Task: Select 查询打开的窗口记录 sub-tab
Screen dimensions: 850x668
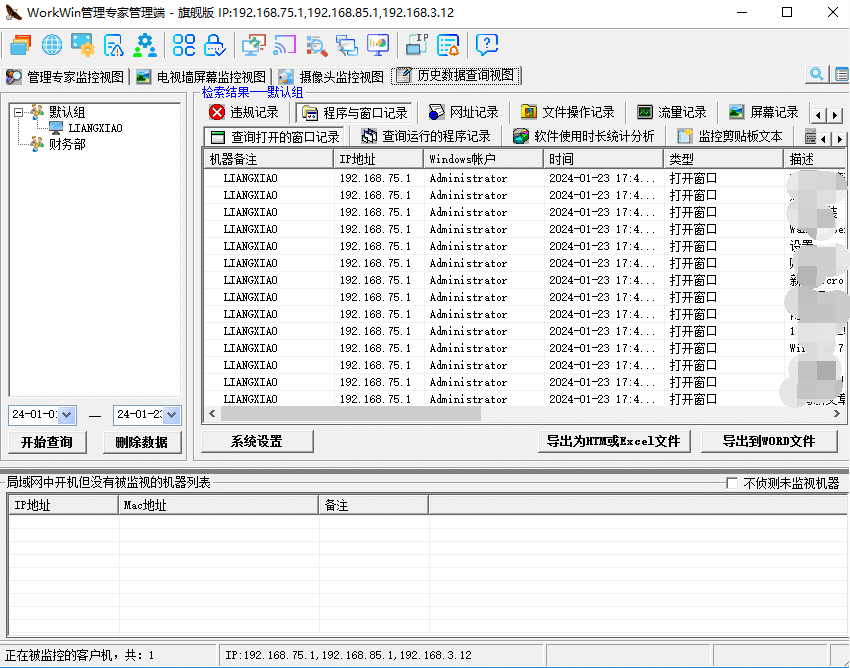Action: 275,137
